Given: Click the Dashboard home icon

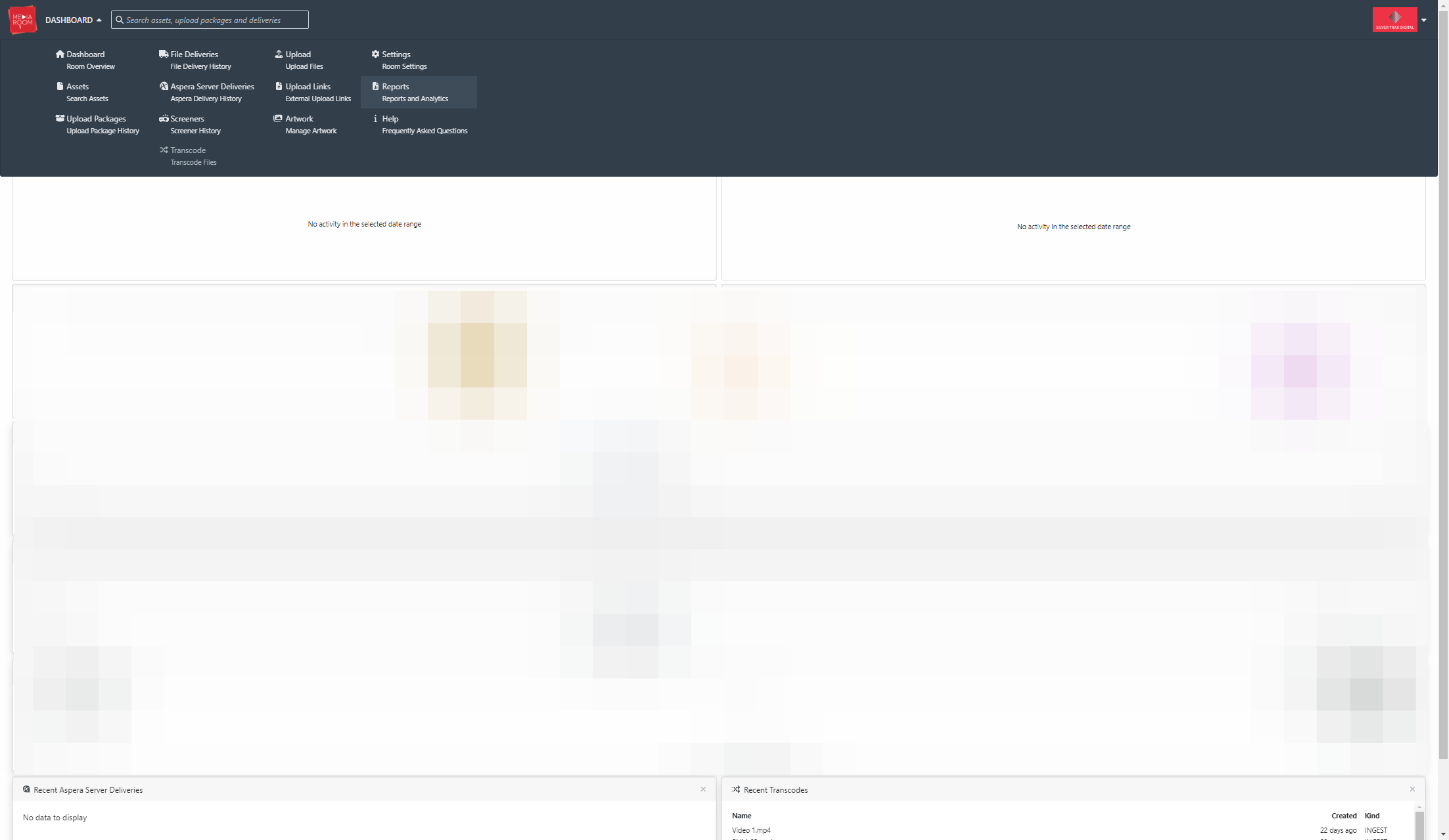Looking at the screenshot, I should [60, 54].
